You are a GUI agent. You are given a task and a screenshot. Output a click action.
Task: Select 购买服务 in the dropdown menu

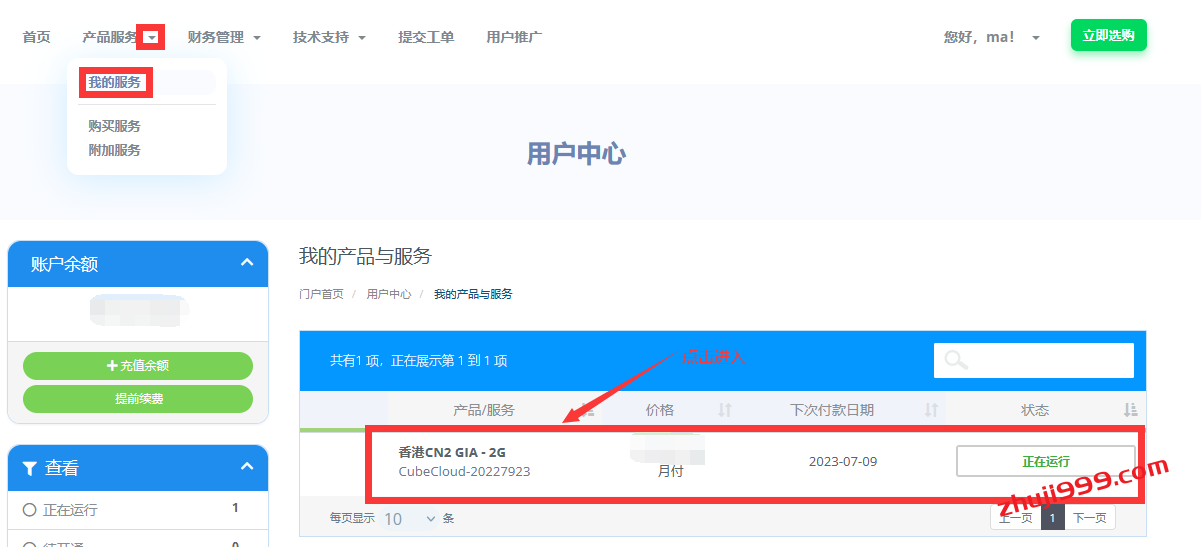tap(114, 126)
